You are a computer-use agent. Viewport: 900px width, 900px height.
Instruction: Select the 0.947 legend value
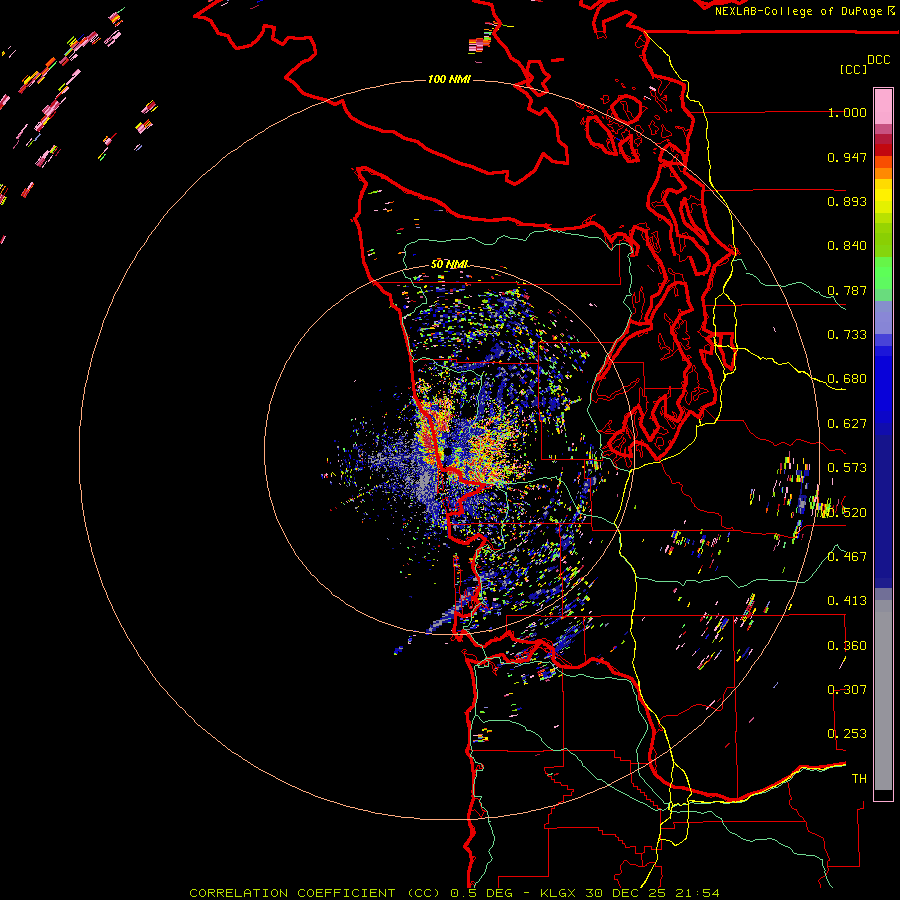tap(847, 157)
